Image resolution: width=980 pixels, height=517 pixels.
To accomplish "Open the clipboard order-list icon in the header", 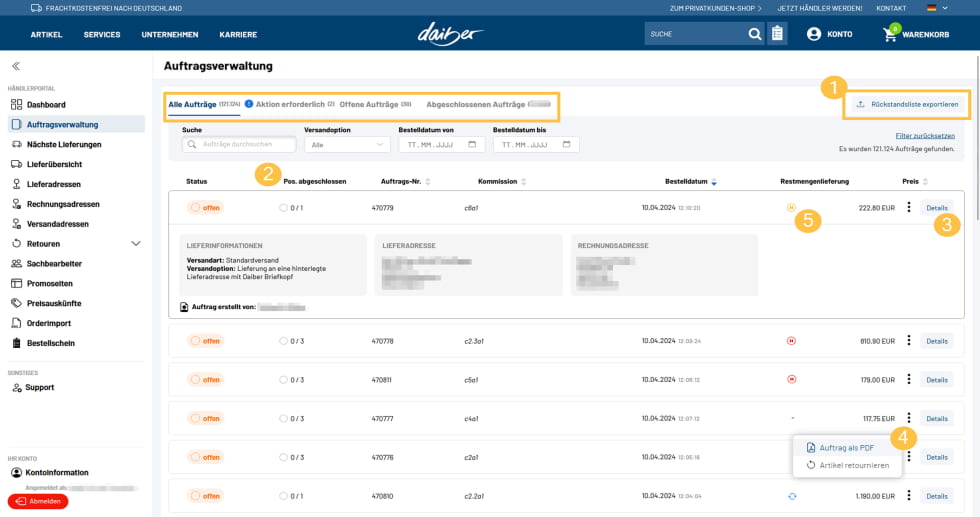I will [777, 34].
